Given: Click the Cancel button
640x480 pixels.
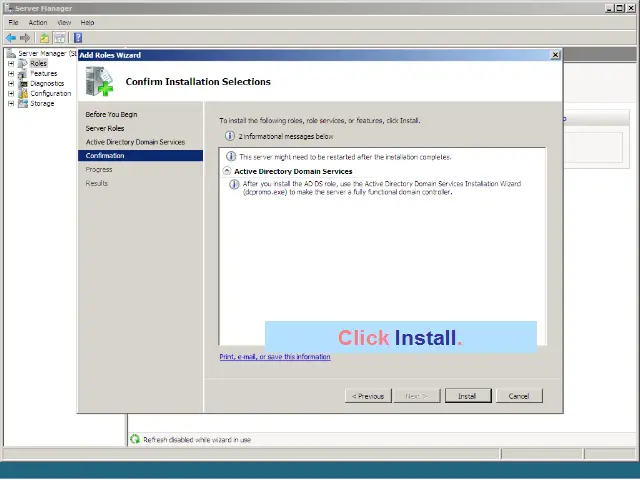Looking at the screenshot, I should (x=519, y=396).
